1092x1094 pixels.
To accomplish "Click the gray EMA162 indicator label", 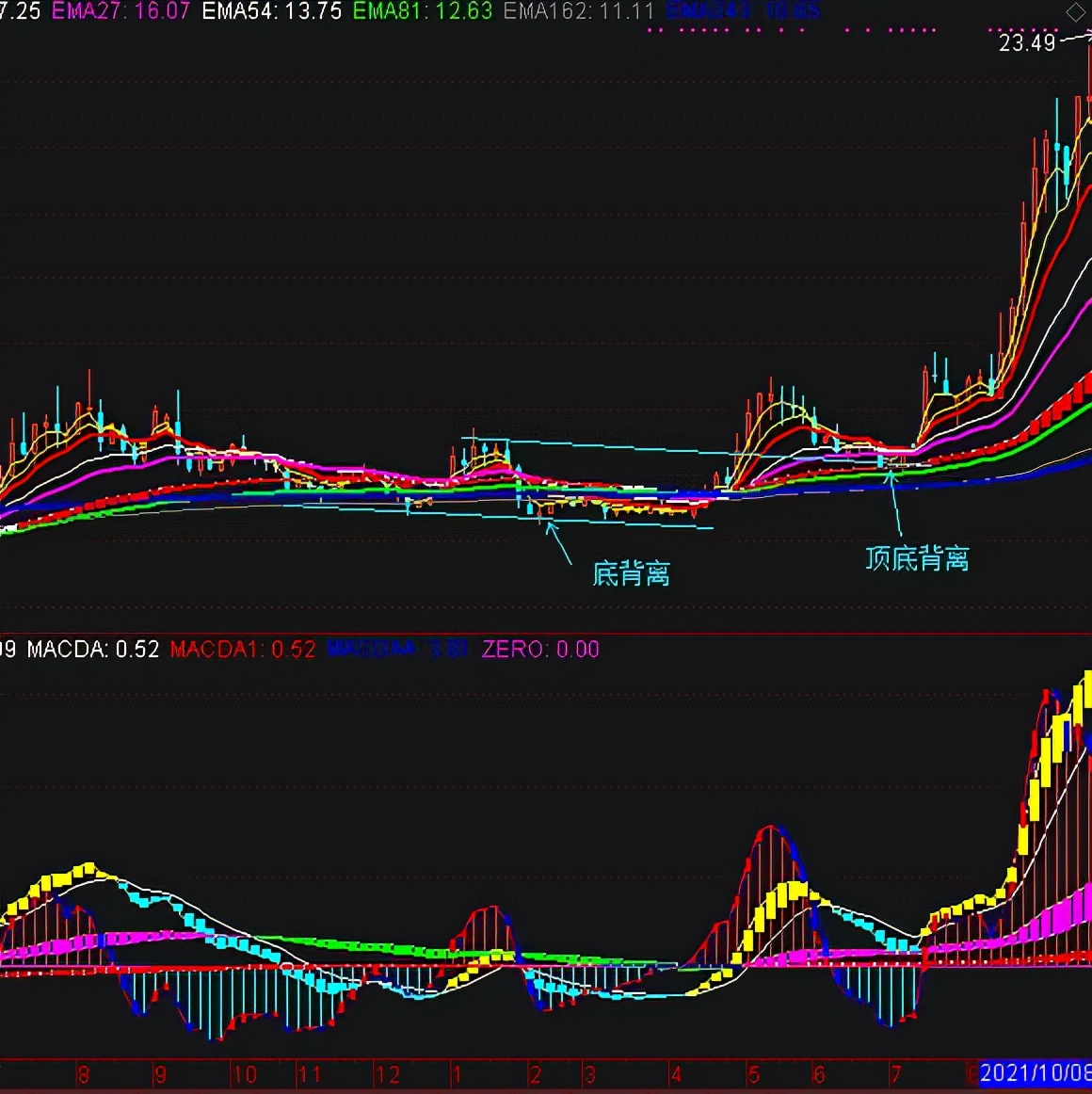I will (579, 11).
